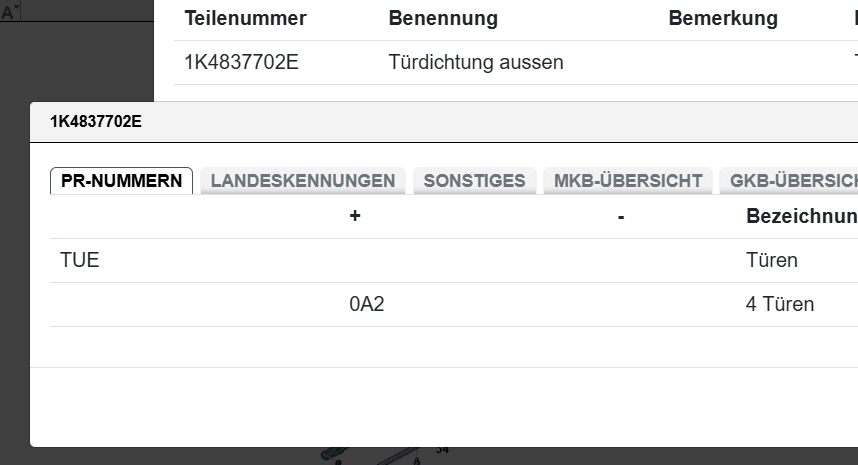Viewport: 858px width, 465px height.
Task: Select the TUE PR-number family row
Action: 80,261
